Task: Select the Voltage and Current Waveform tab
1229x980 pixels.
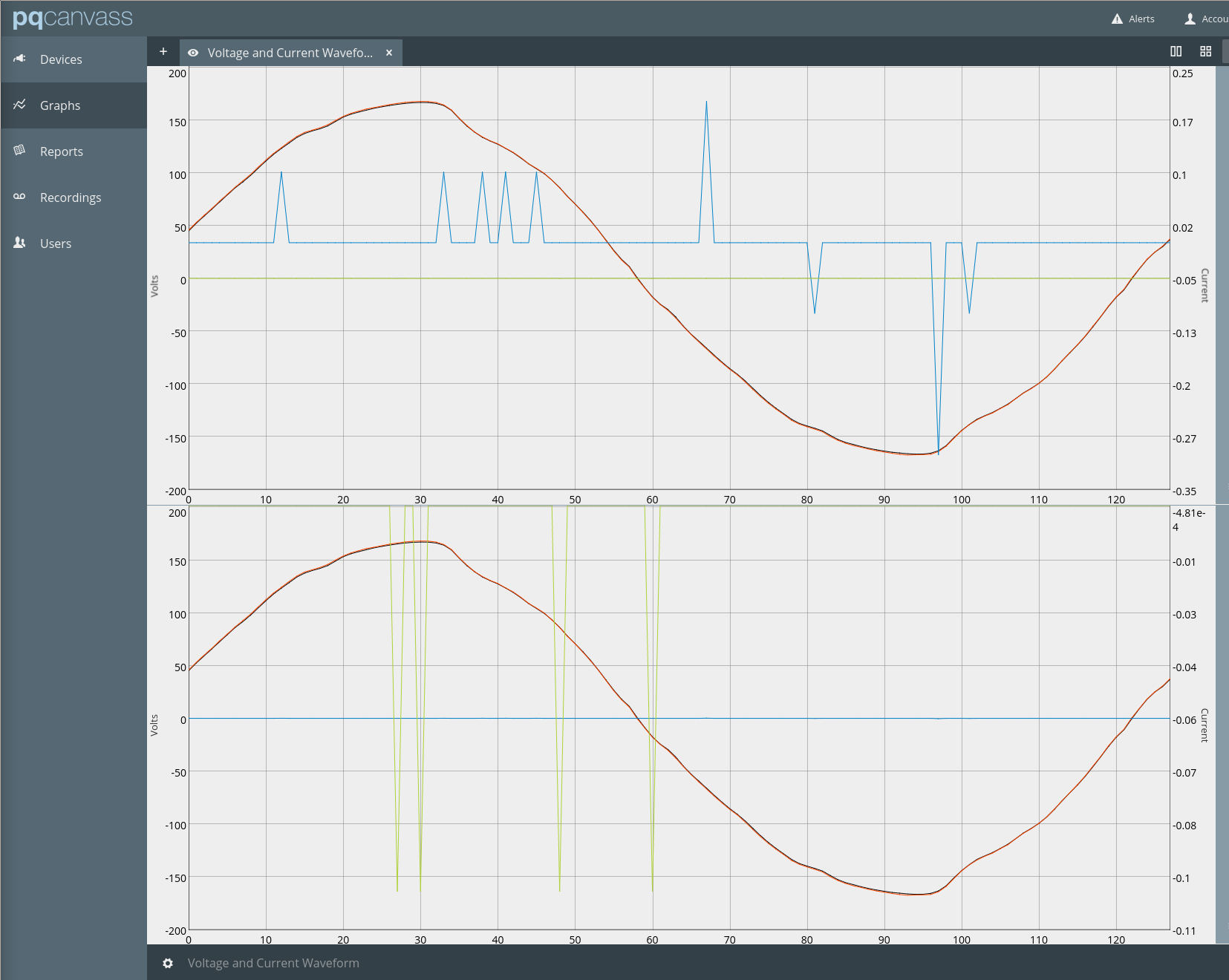Action: coord(291,52)
